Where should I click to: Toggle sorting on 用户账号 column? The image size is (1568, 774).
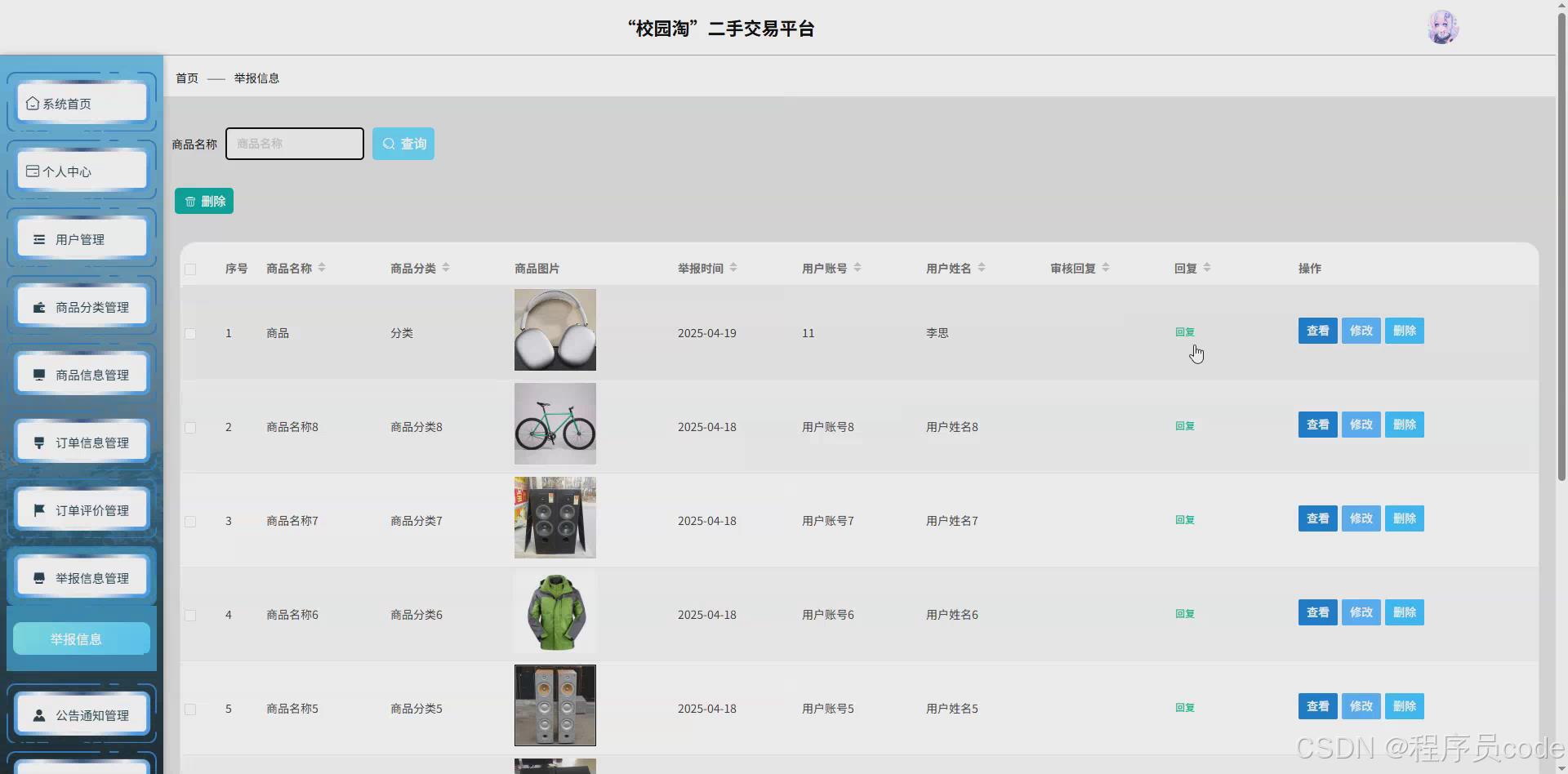[858, 267]
